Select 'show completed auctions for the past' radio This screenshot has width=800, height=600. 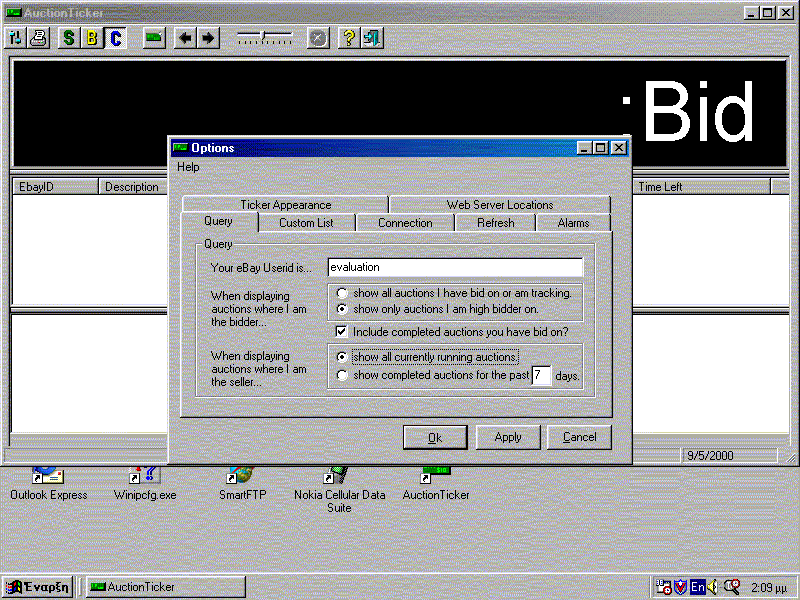pyautogui.click(x=342, y=376)
